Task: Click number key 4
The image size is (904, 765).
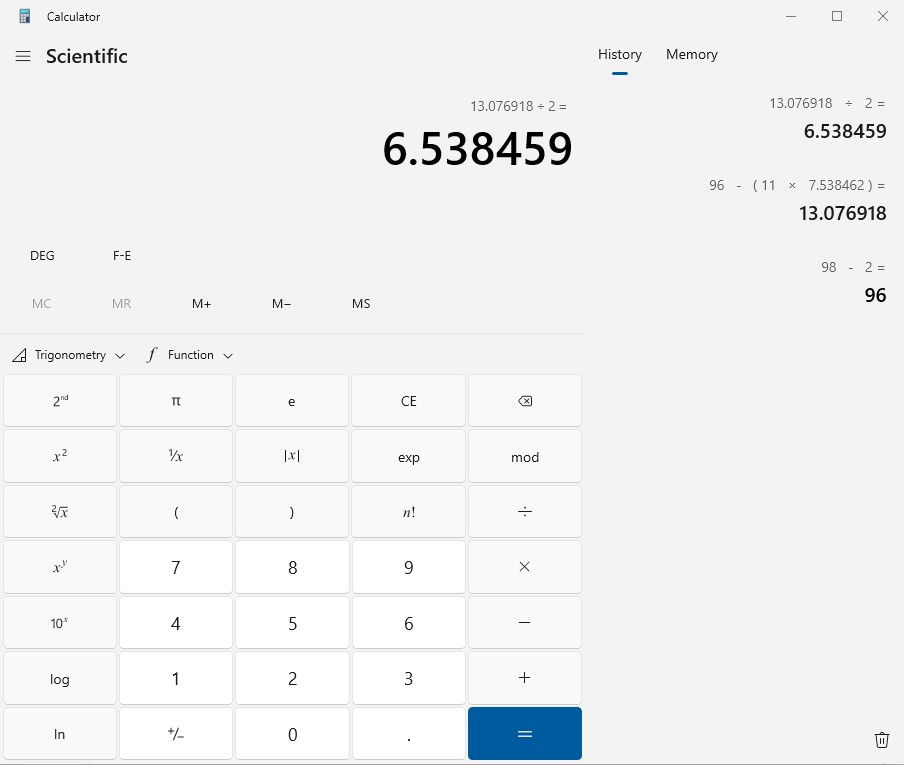Action: point(176,623)
